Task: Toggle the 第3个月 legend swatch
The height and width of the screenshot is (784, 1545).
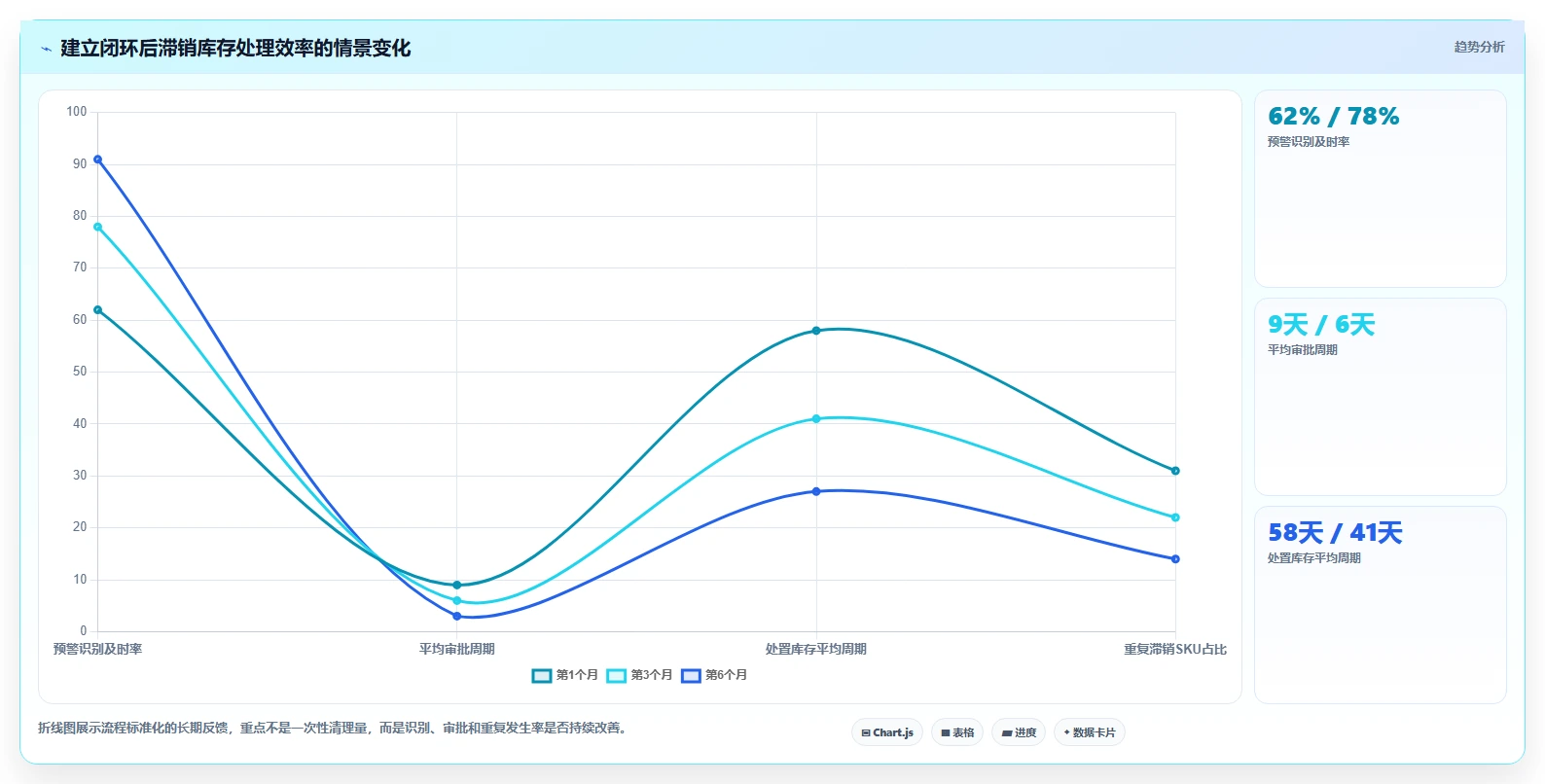Action: [617, 675]
